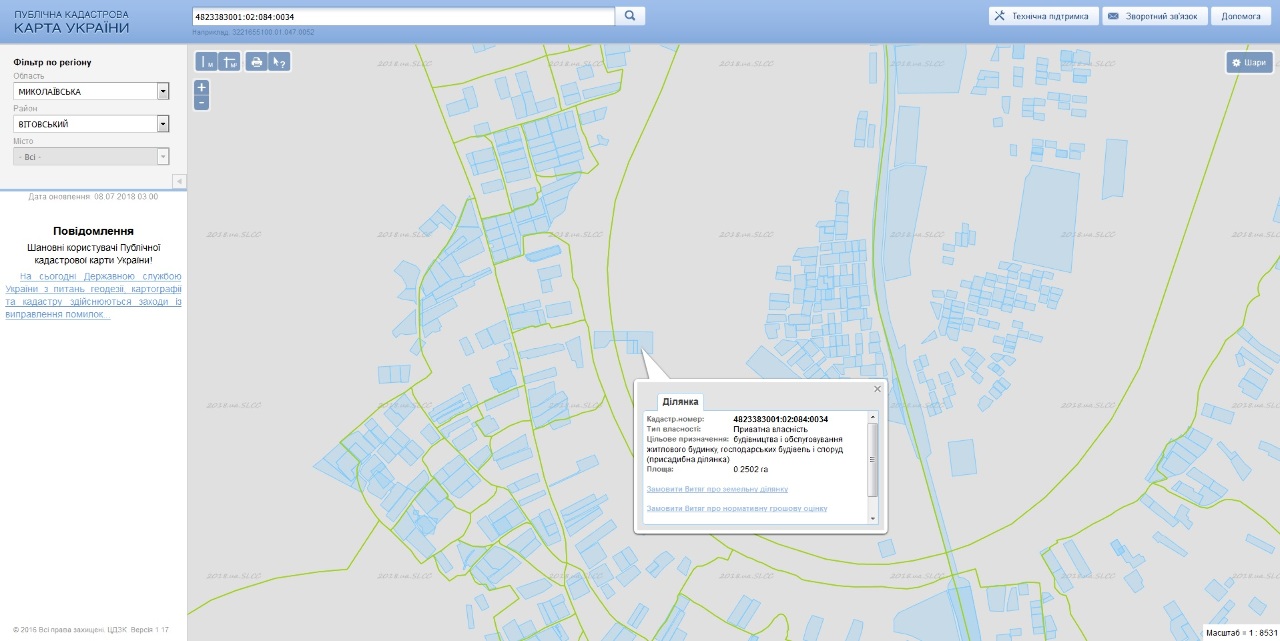Open the Місто dropdown

[x=163, y=157]
